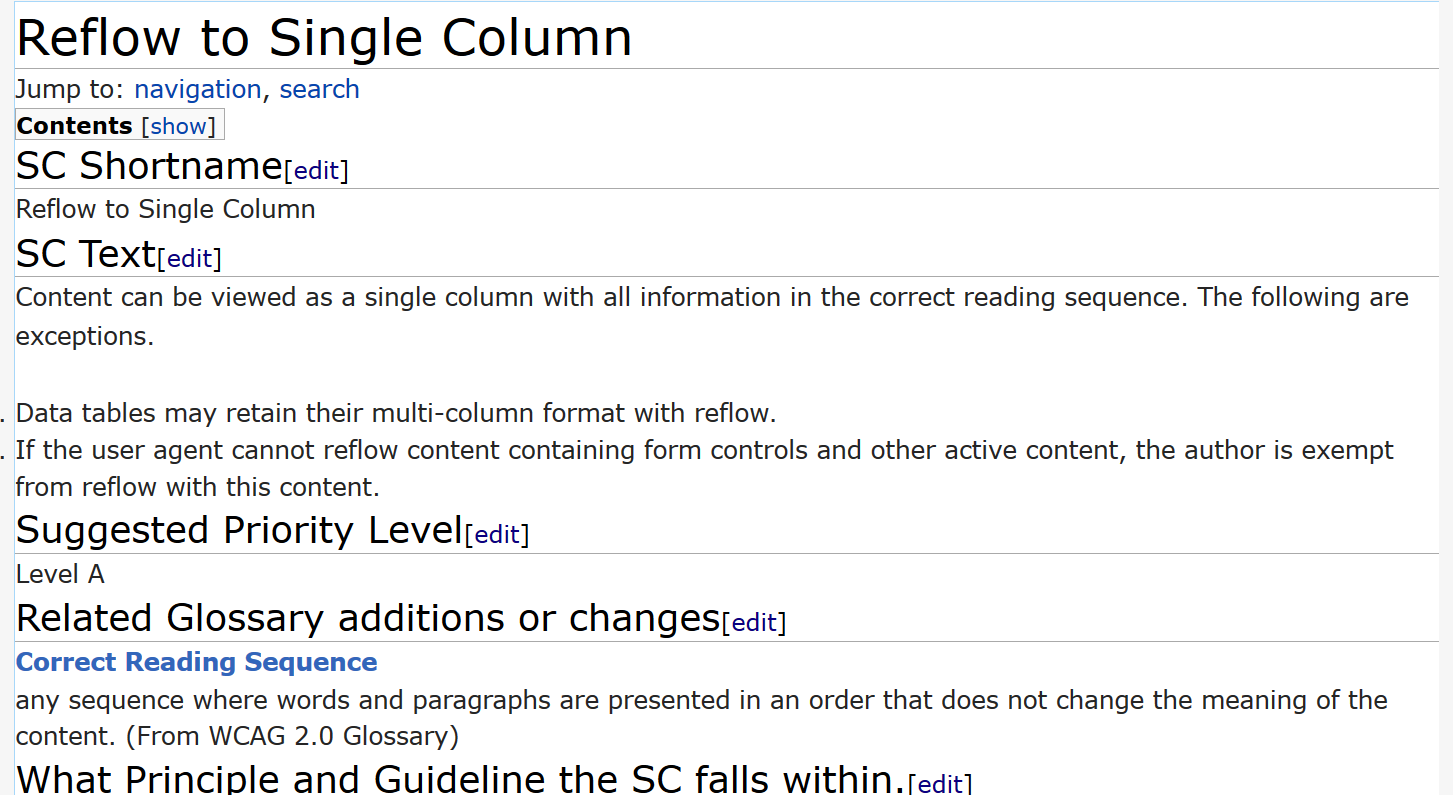The width and height of the screenshot is (1453, 795).
Task: Click the large page title heading
Action: [x=324, y=38]
